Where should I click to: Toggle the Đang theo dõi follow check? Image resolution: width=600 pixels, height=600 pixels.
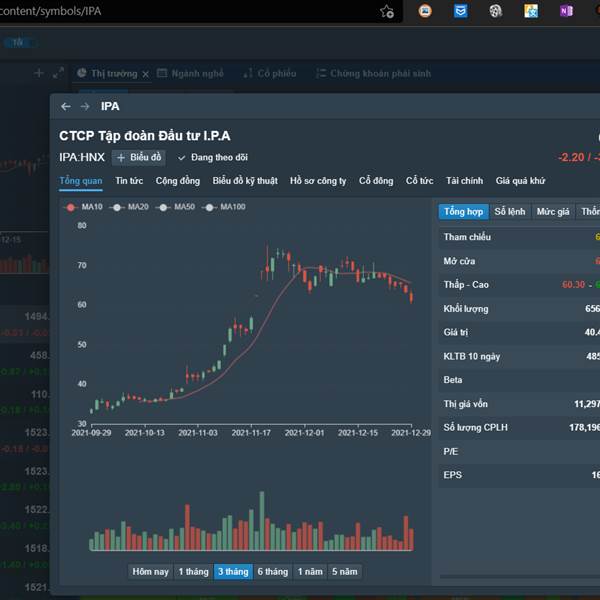coord(212,158)
